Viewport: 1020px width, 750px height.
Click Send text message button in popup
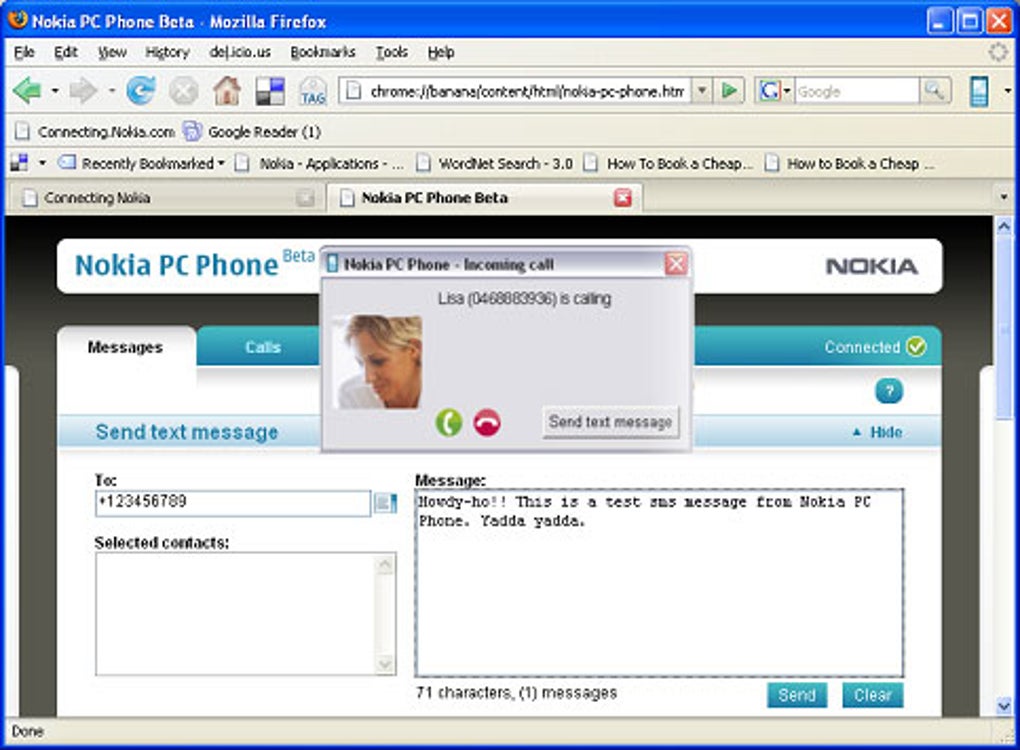tap(610, 422)
